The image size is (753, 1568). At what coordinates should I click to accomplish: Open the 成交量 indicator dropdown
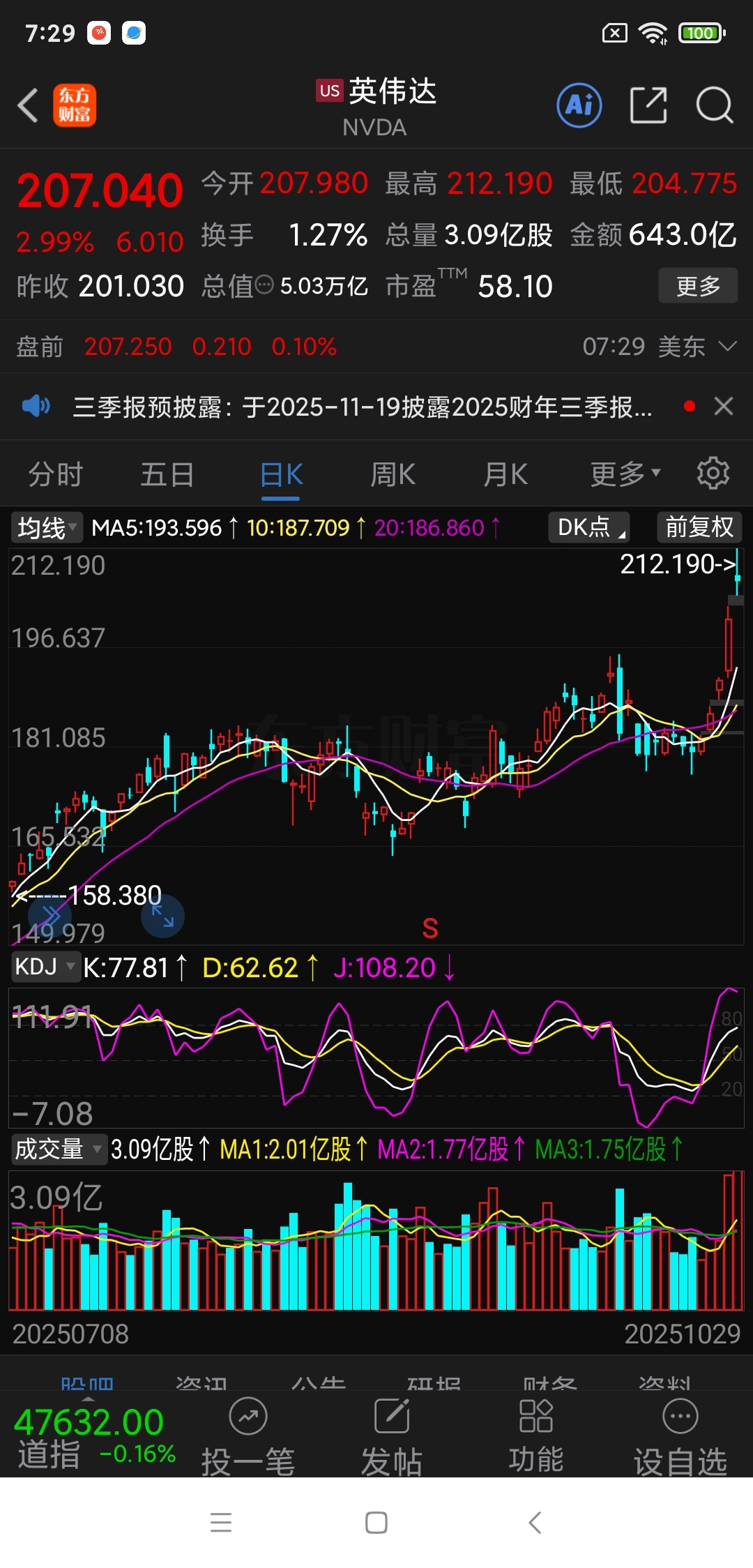[x=59, y=1149]
